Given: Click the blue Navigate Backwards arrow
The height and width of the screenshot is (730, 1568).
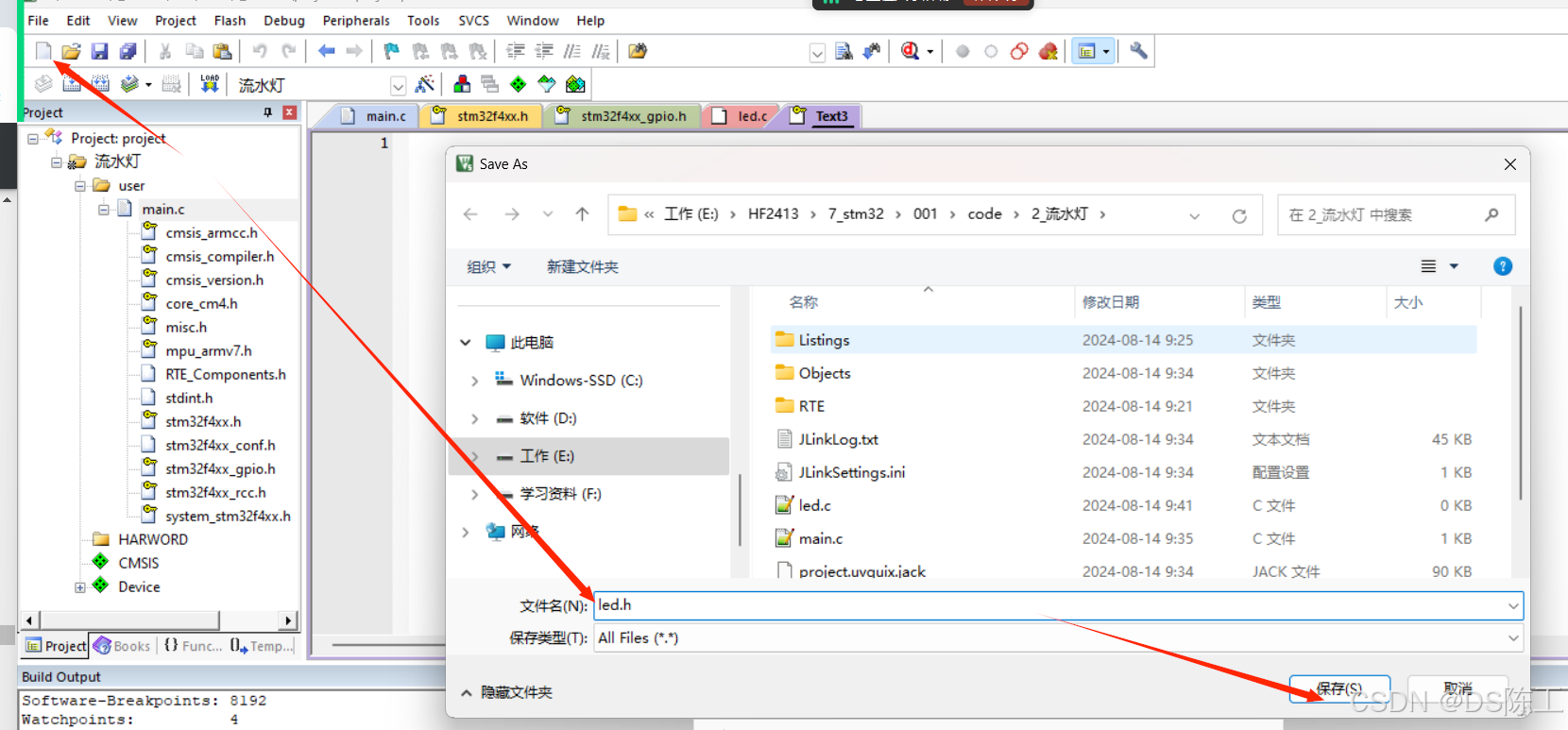Looking at the screenshot, I should [326, 51].
